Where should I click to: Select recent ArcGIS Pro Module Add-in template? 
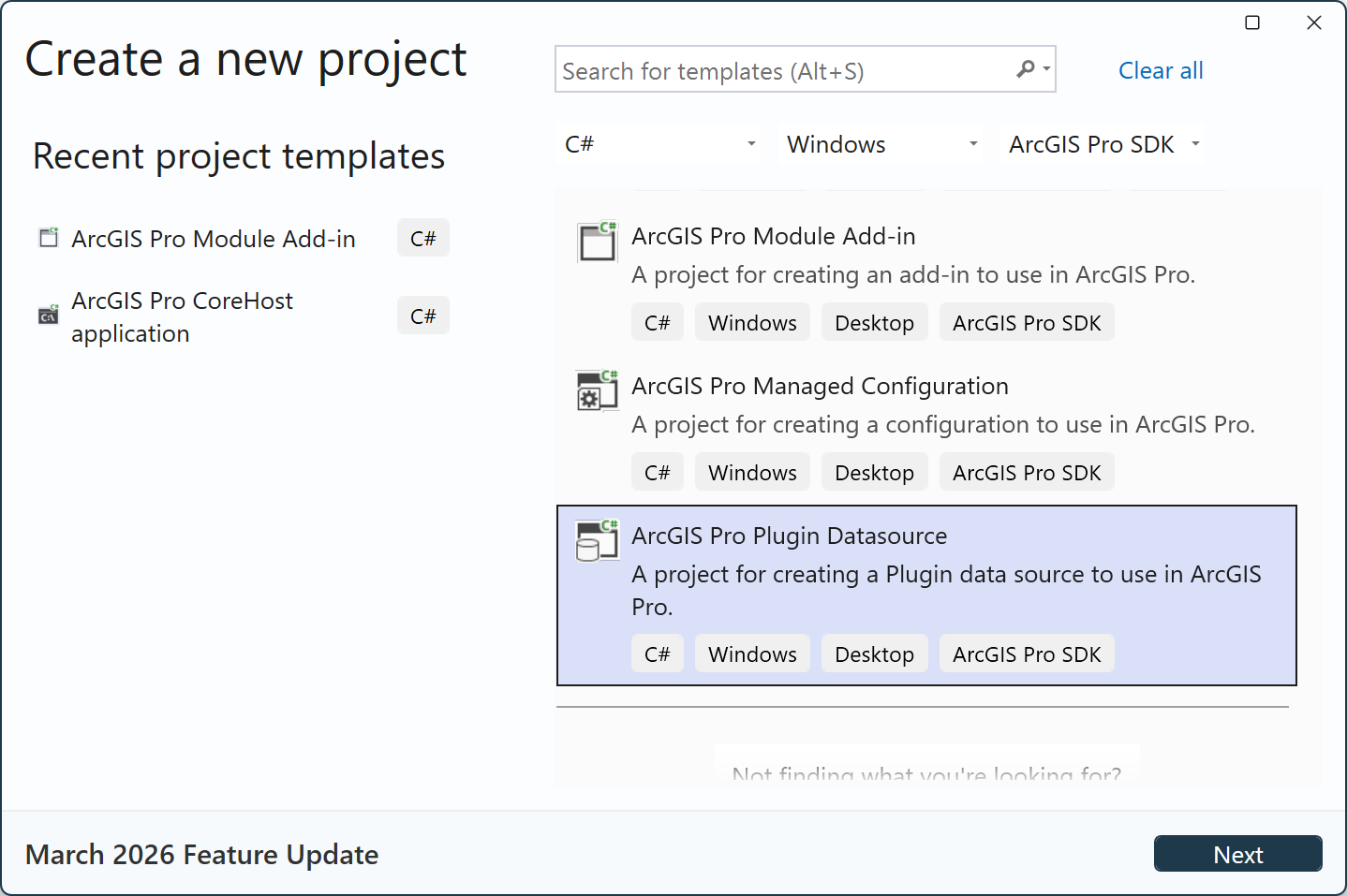click(x=243, y=238)
